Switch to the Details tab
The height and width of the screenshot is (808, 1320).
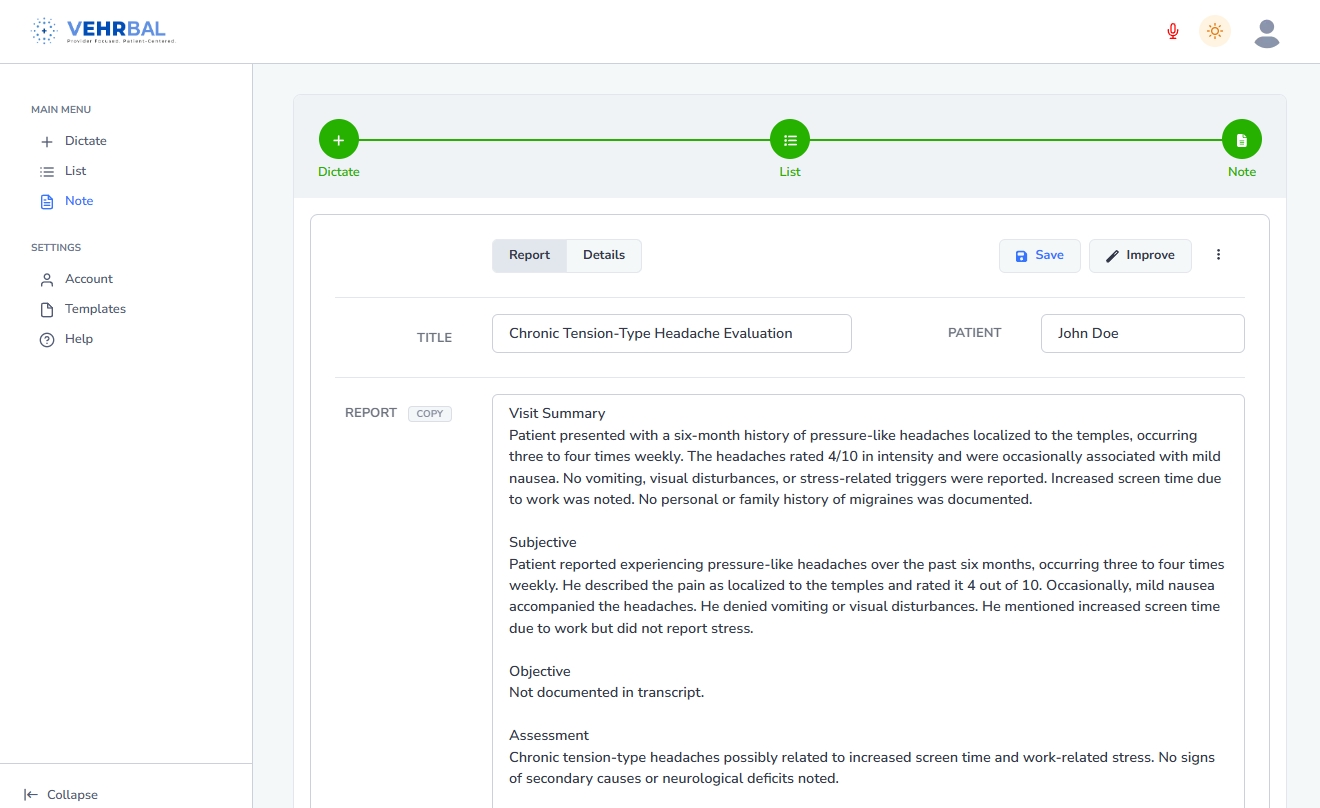604,255
